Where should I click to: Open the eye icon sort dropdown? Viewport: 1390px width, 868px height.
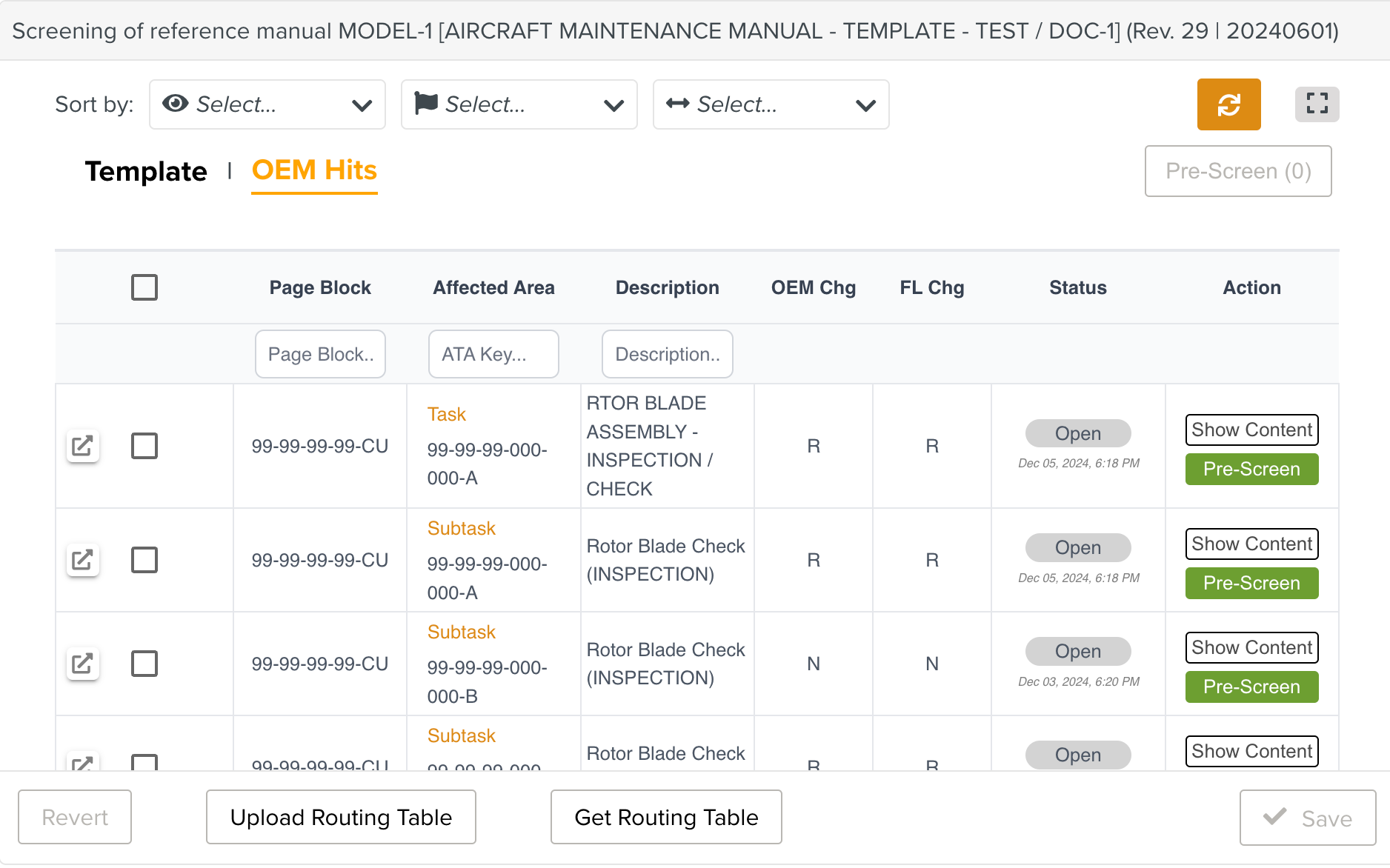[267, 104]
